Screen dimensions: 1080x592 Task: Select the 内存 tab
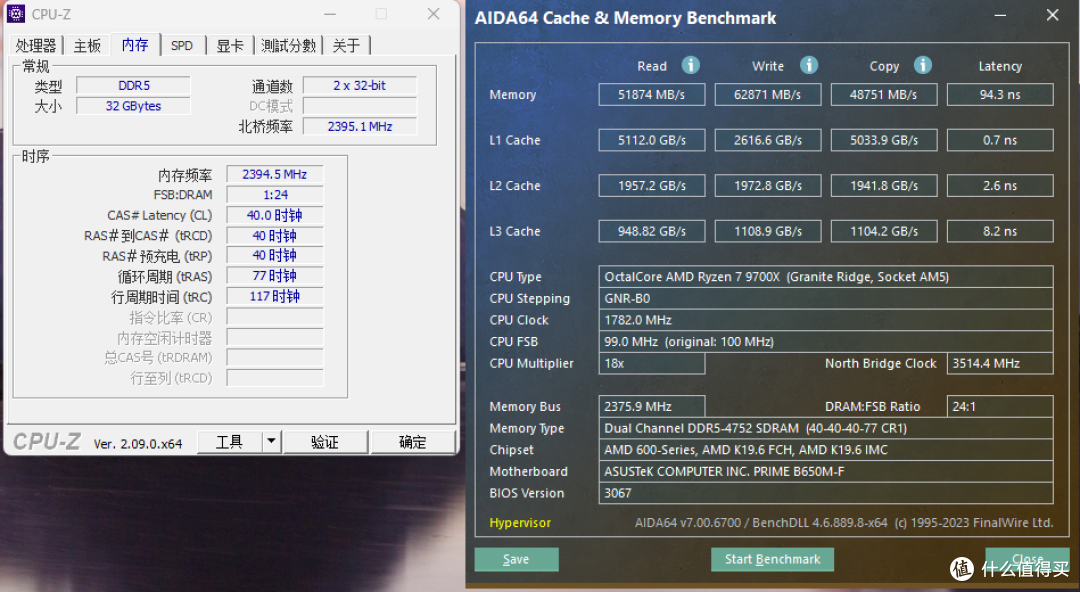tap(135, 45)
